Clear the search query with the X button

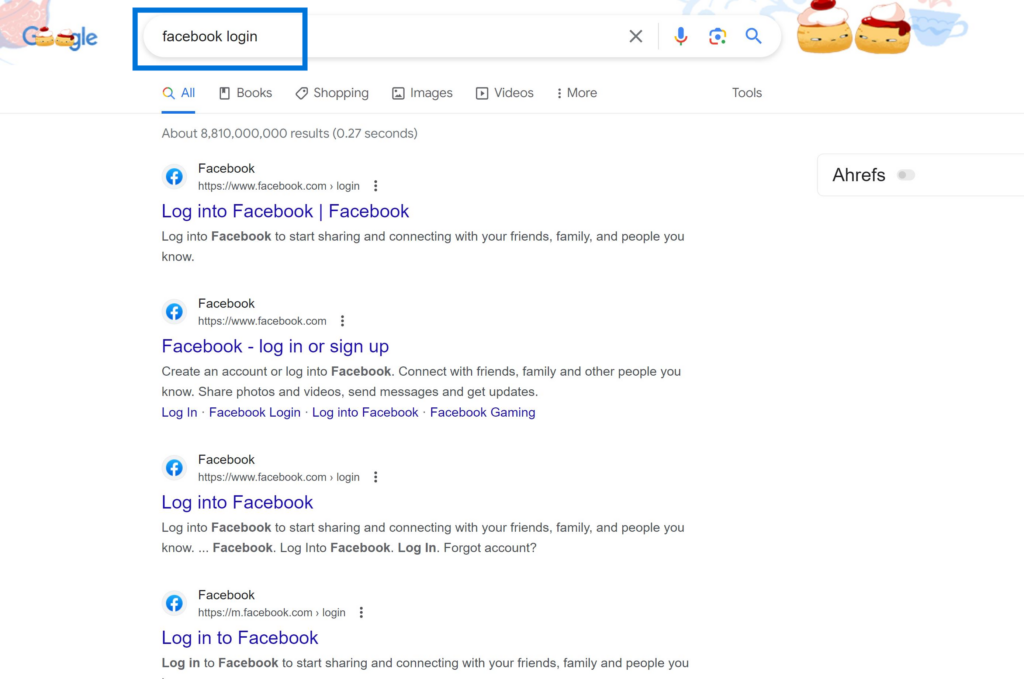pyautogui.click(x=635, y=35)
